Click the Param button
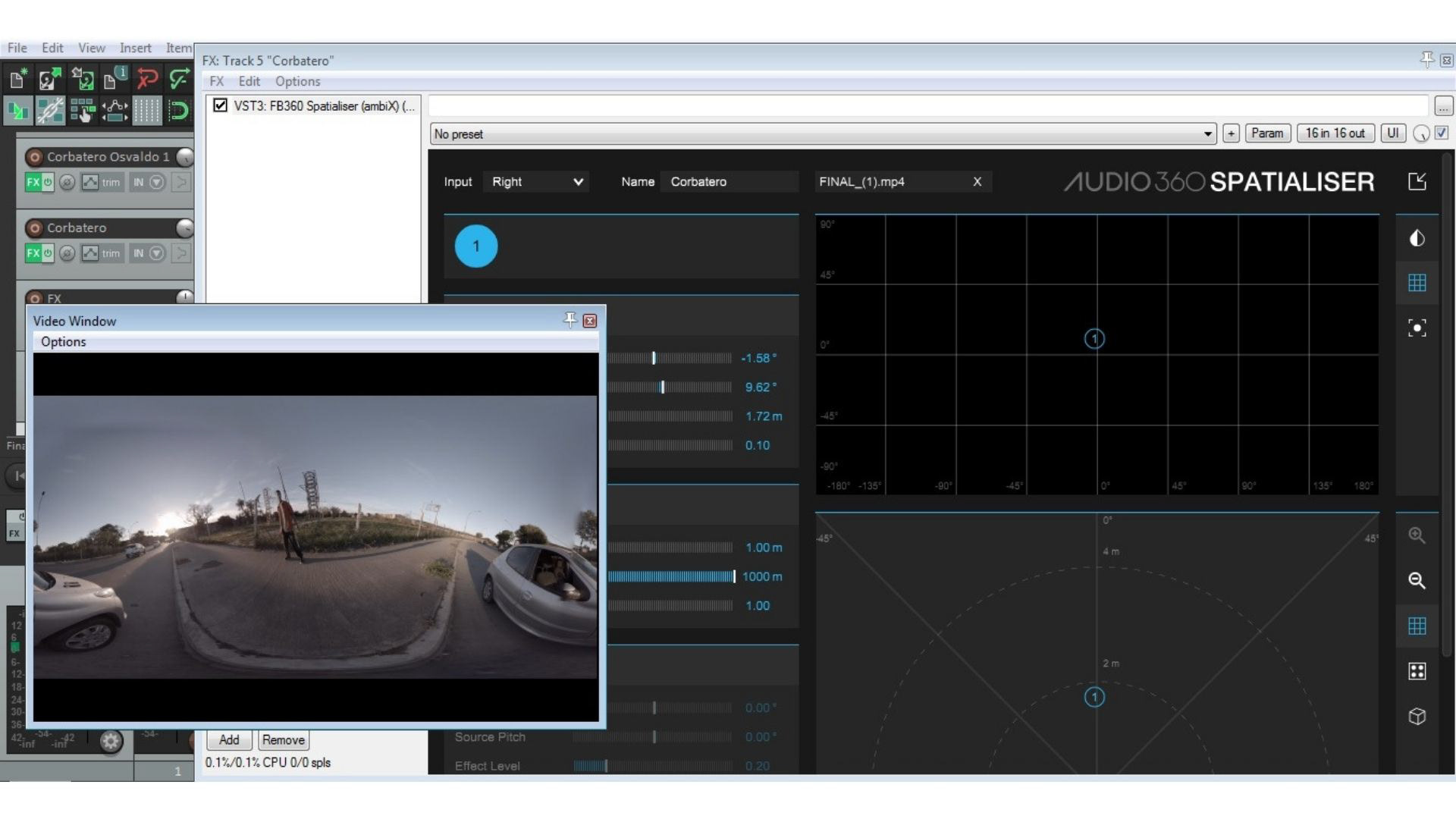Viewport: 1456px width, 819px height. [x=1267, y=133]
